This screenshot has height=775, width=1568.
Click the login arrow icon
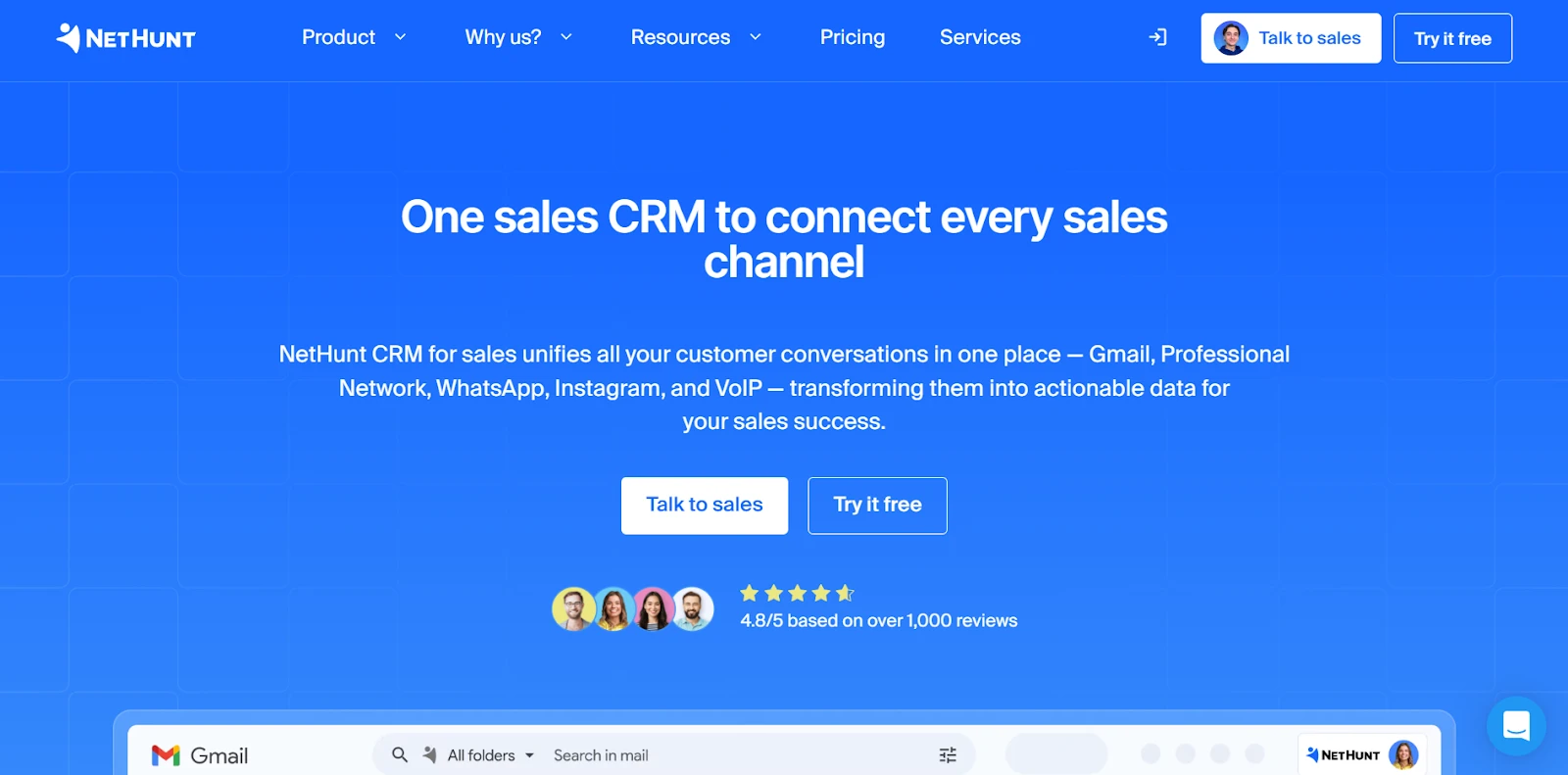[x=1157, y=37]
